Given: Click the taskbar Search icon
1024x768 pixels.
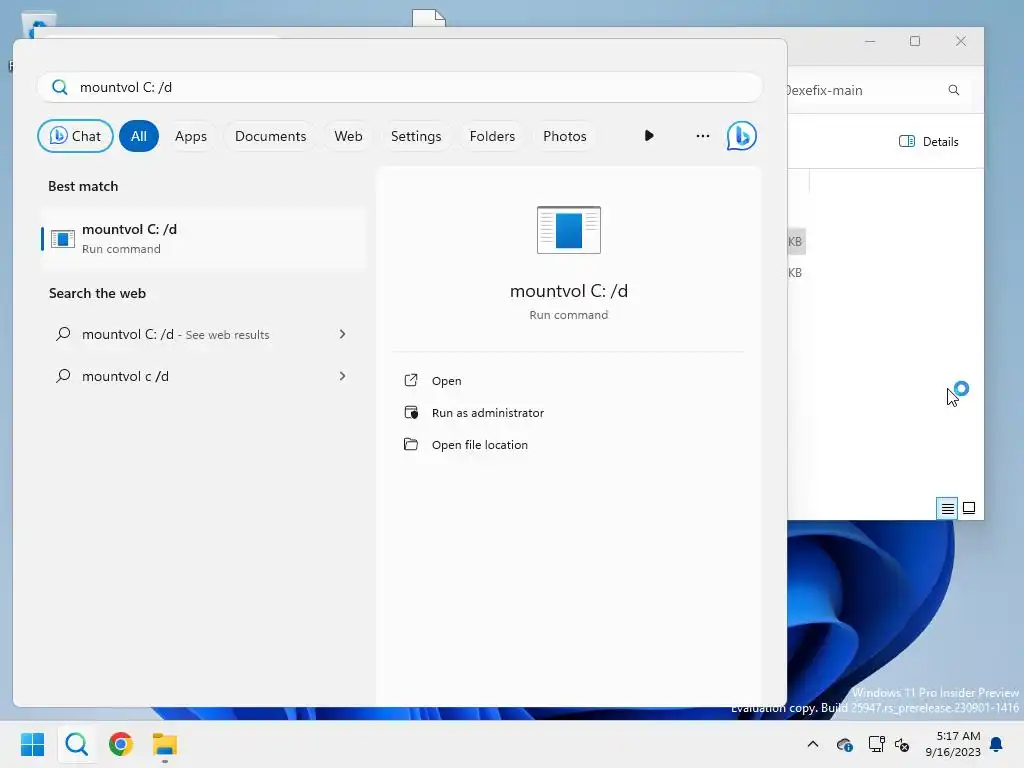Looking at the screenshot, I should coord(76,744).
